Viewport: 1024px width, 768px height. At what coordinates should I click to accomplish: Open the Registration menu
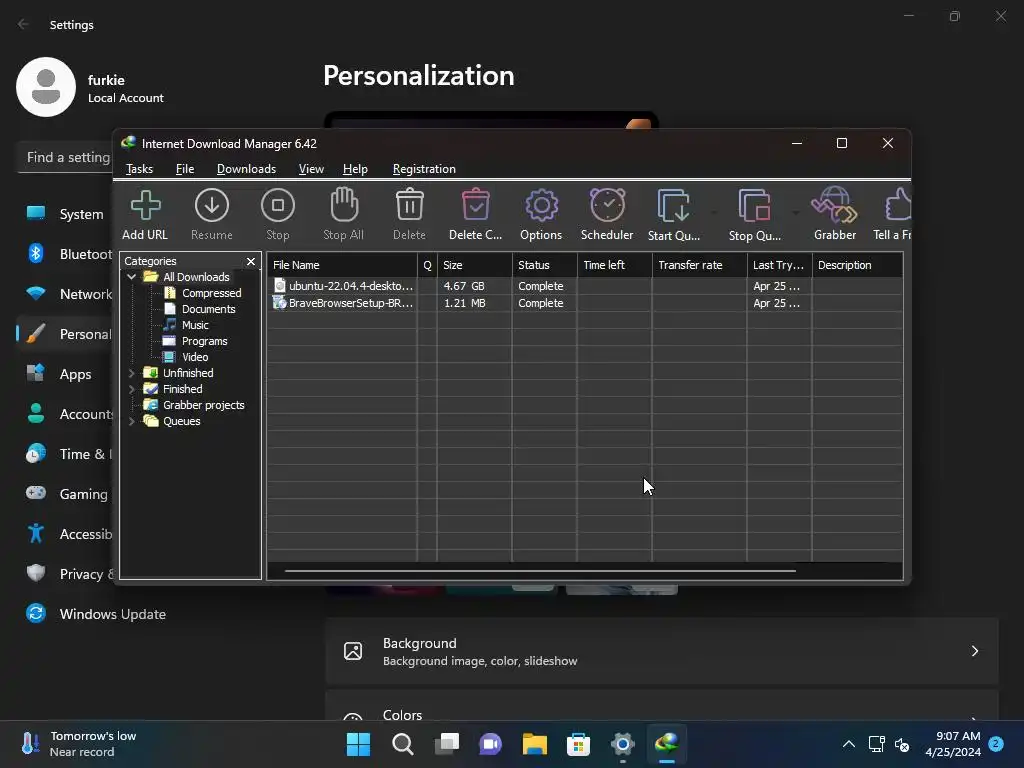[x=424, y=169]
